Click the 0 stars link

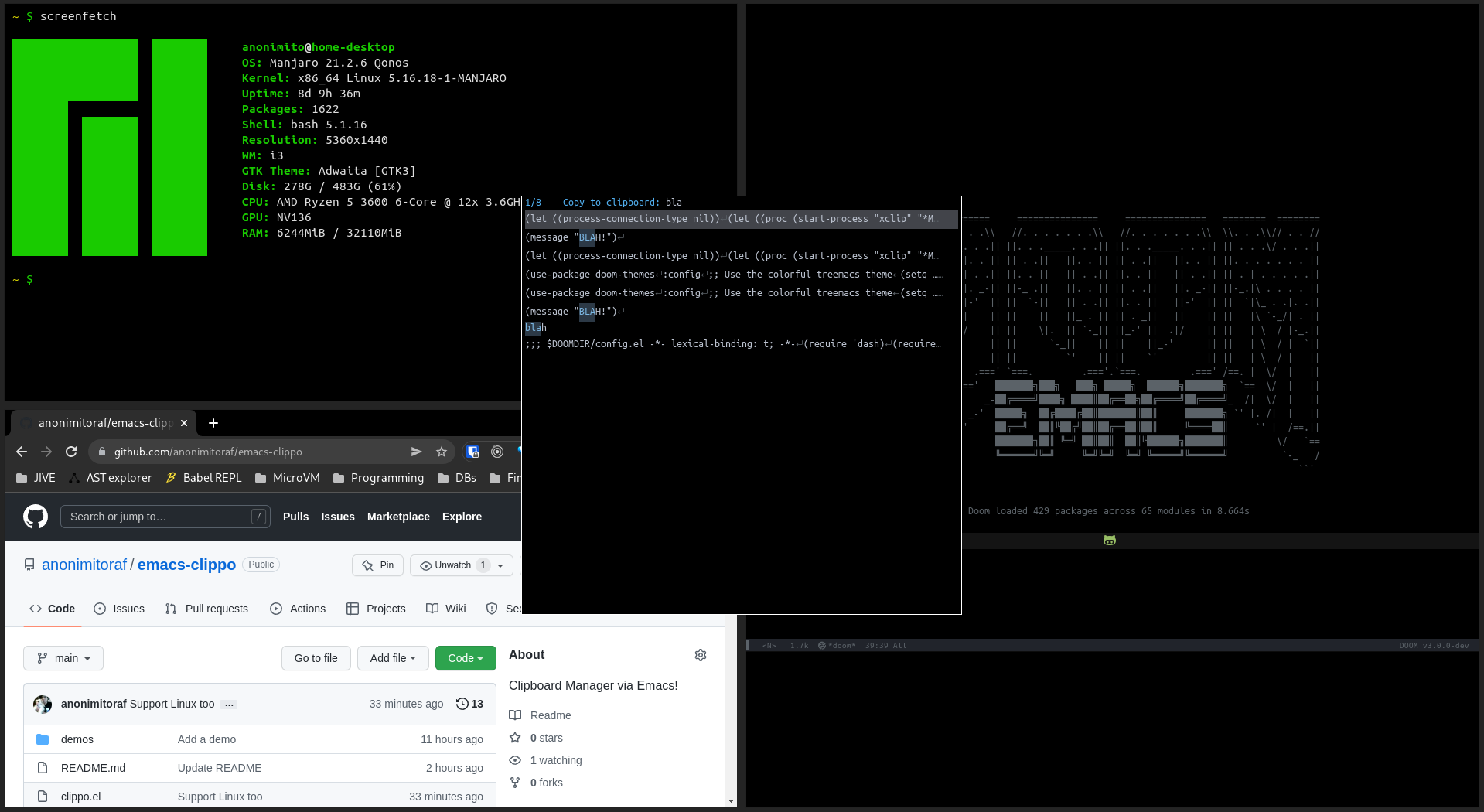[547, 738]
